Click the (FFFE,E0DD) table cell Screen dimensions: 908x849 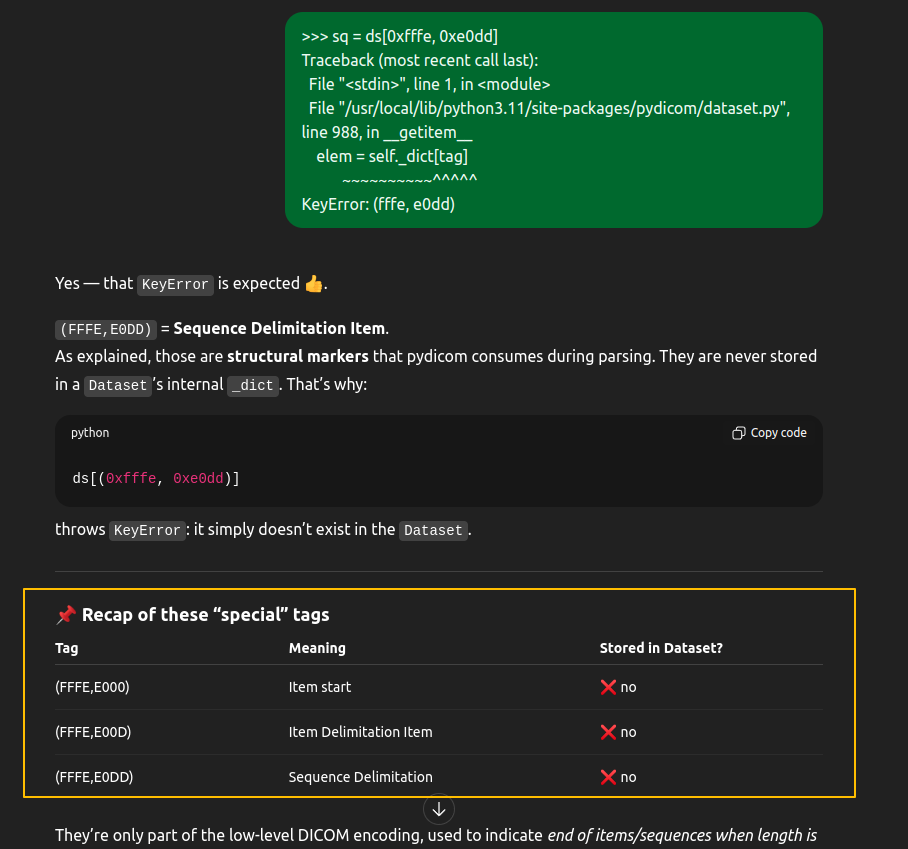pos(94,777)
